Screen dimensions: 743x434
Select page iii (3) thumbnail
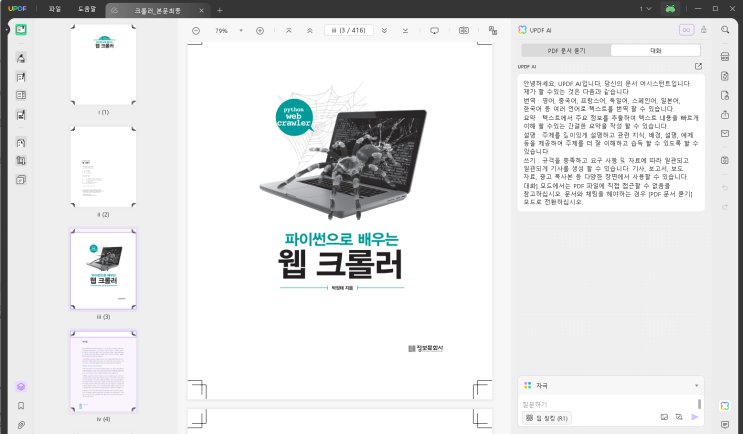[103, 269]
